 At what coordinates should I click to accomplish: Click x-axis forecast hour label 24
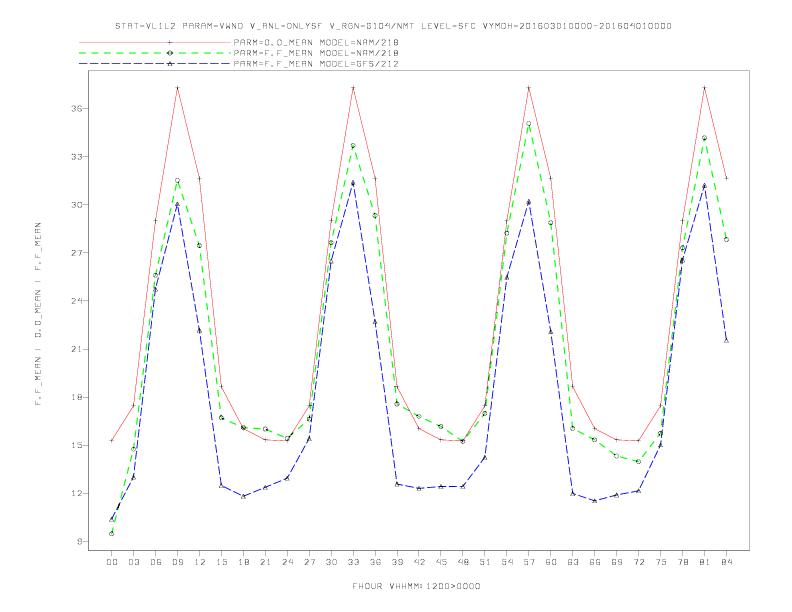287,562
